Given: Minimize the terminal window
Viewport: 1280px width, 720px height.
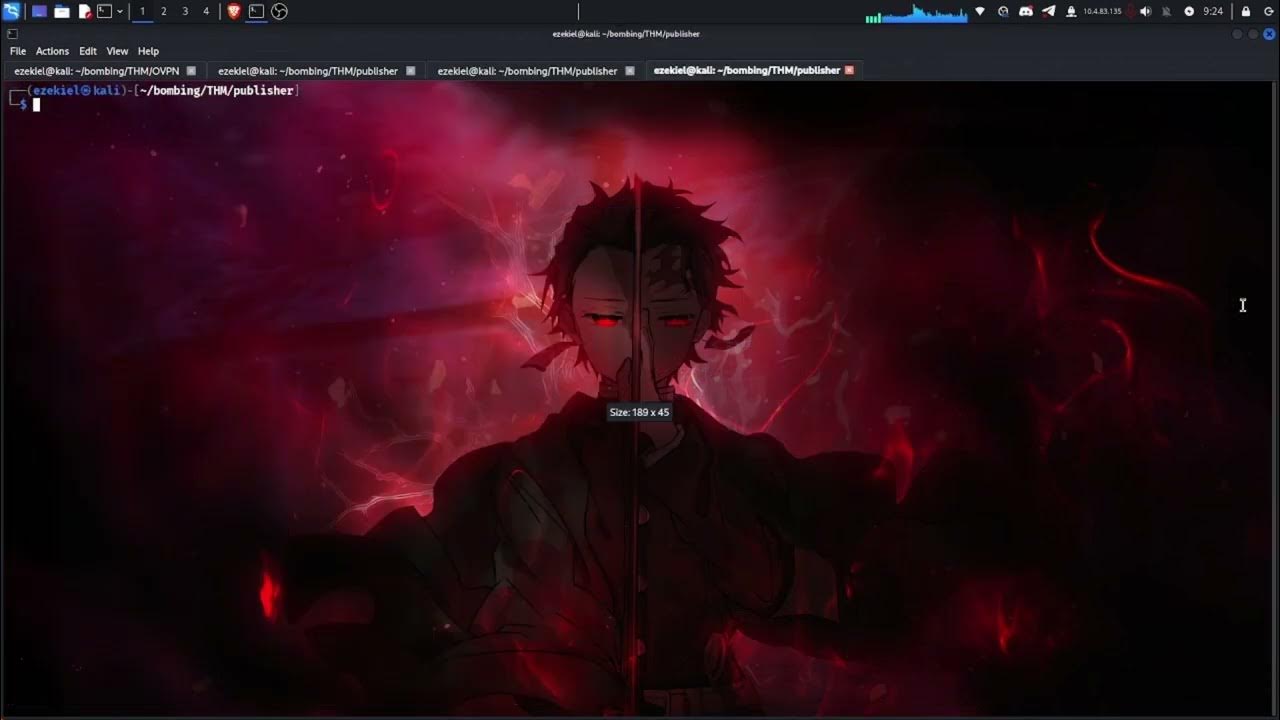Looking at the screenshot, I should point(1237,34).
